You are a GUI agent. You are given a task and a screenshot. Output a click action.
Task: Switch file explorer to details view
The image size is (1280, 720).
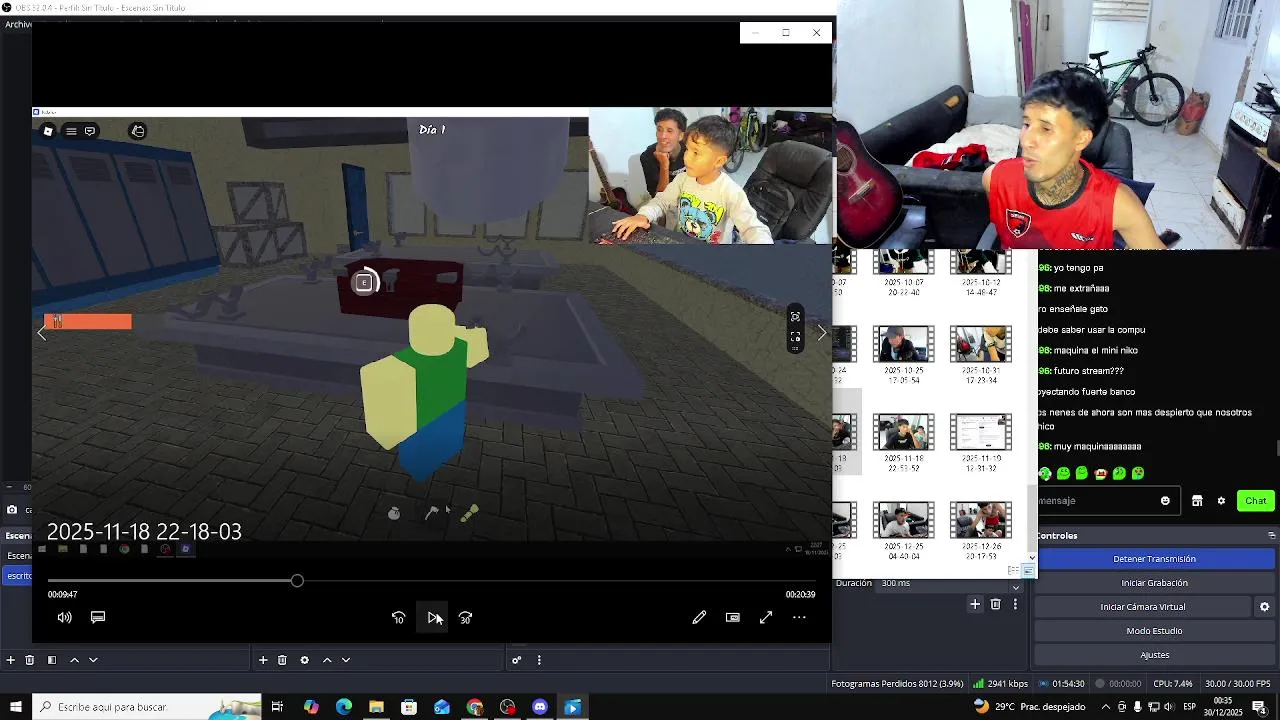[1013, 571]
